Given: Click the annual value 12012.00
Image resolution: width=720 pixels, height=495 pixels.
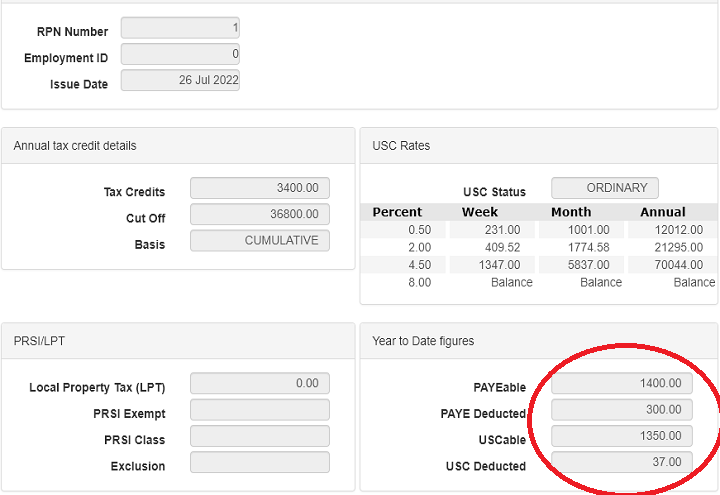Looking at the screenshot, I should [x=679, y=230].
